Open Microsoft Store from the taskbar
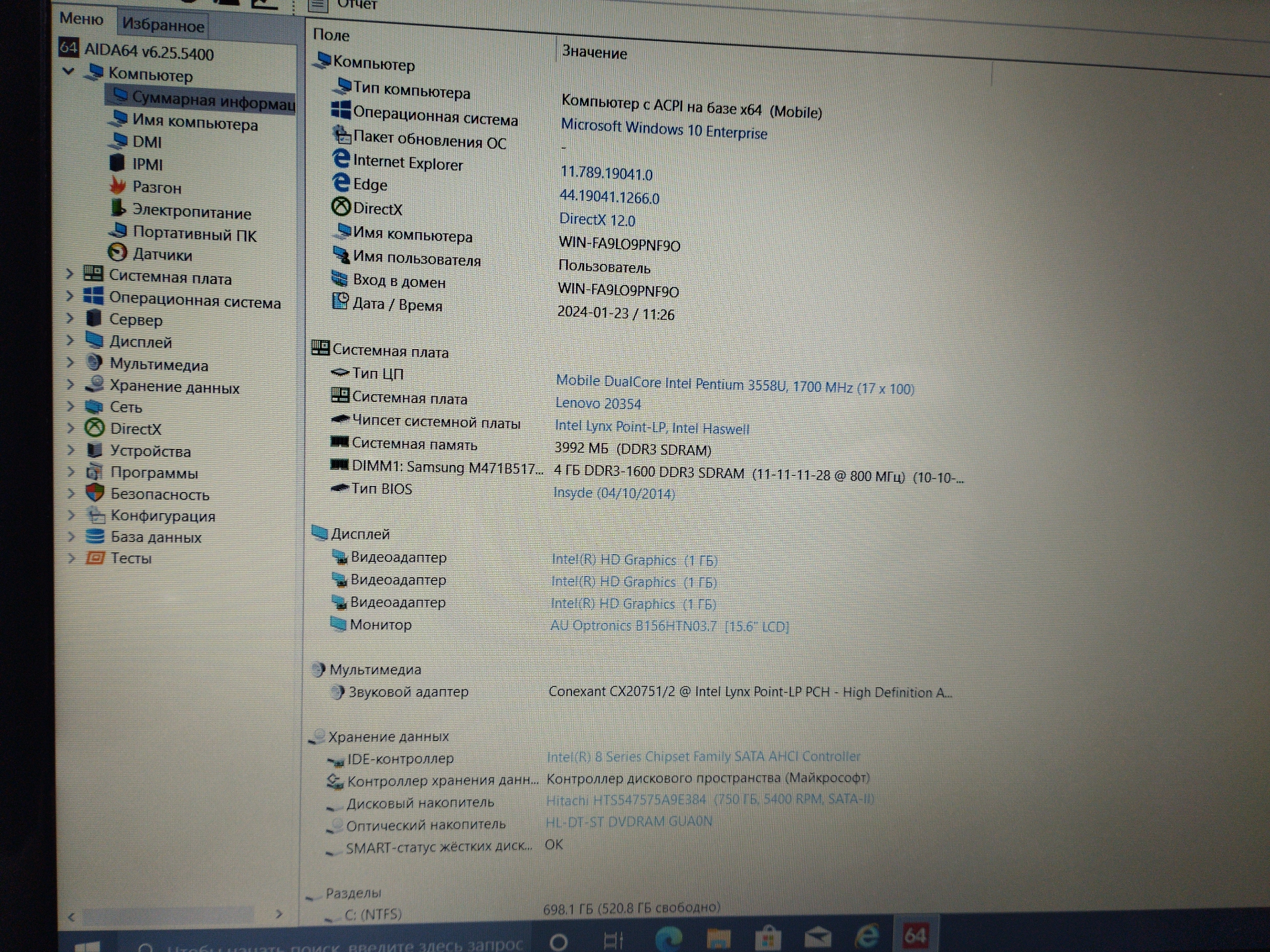1270x952 pixels. click(767, 937)
